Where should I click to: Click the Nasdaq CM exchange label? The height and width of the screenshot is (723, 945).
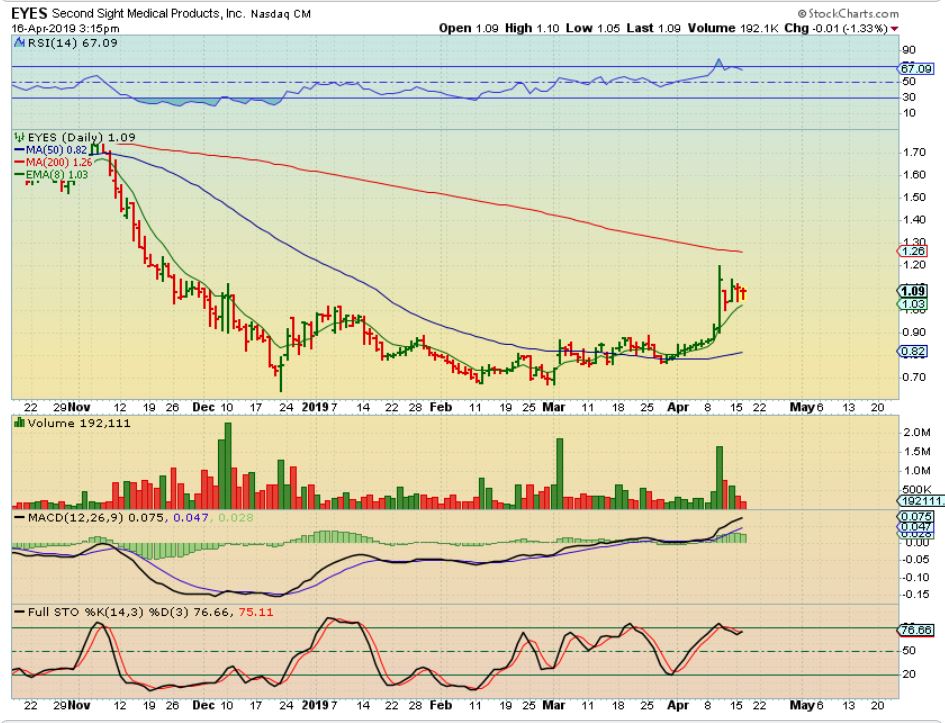point(280,14)
